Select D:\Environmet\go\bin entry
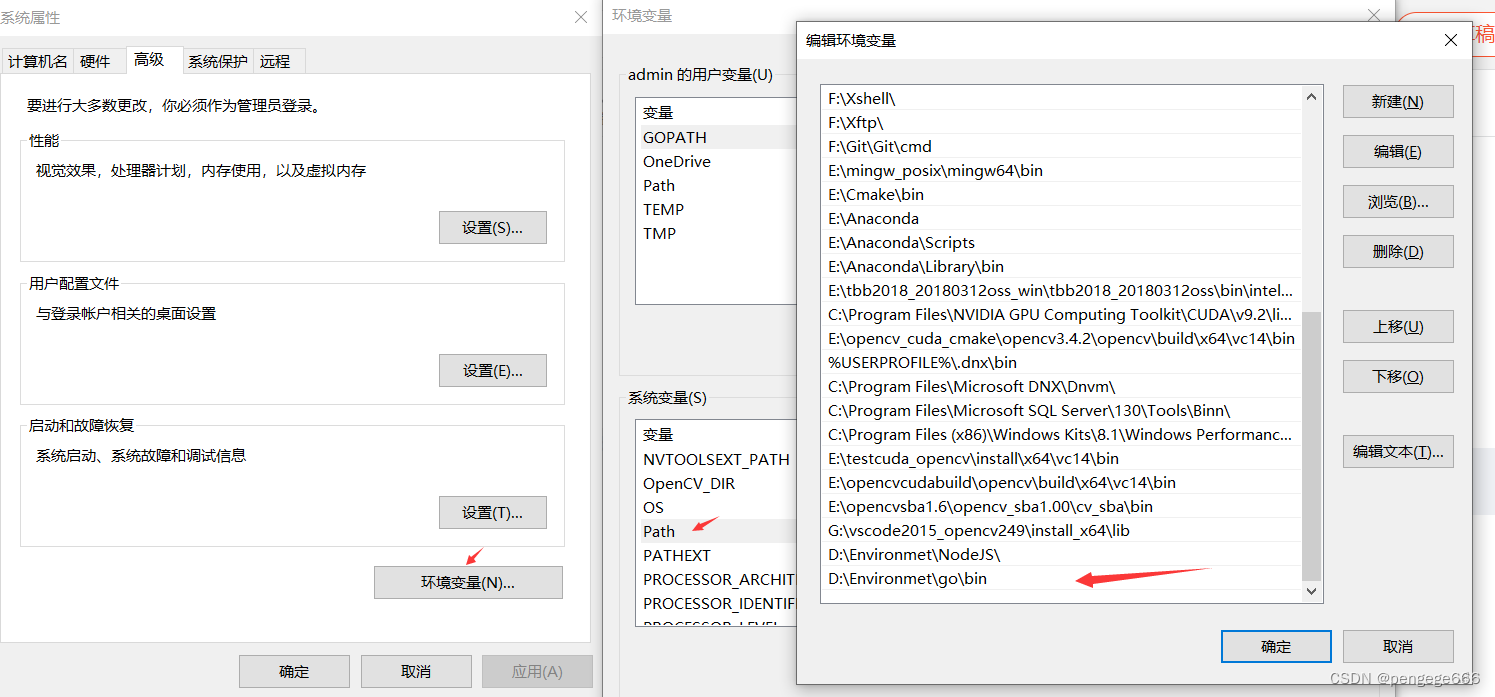This screenshot has height=697, width=1495. [1062, 578]
